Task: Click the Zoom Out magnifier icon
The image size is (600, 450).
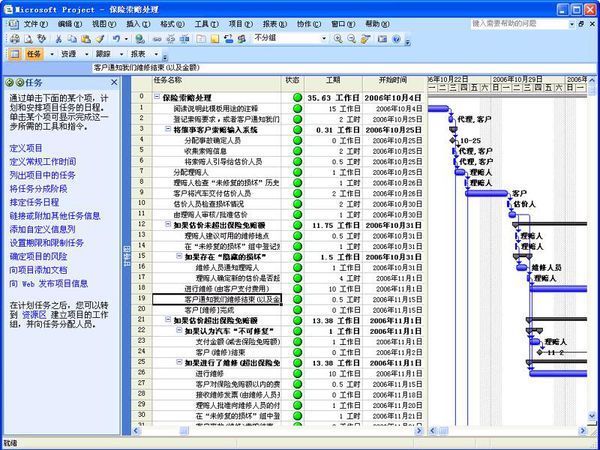Action: (351, 39)
